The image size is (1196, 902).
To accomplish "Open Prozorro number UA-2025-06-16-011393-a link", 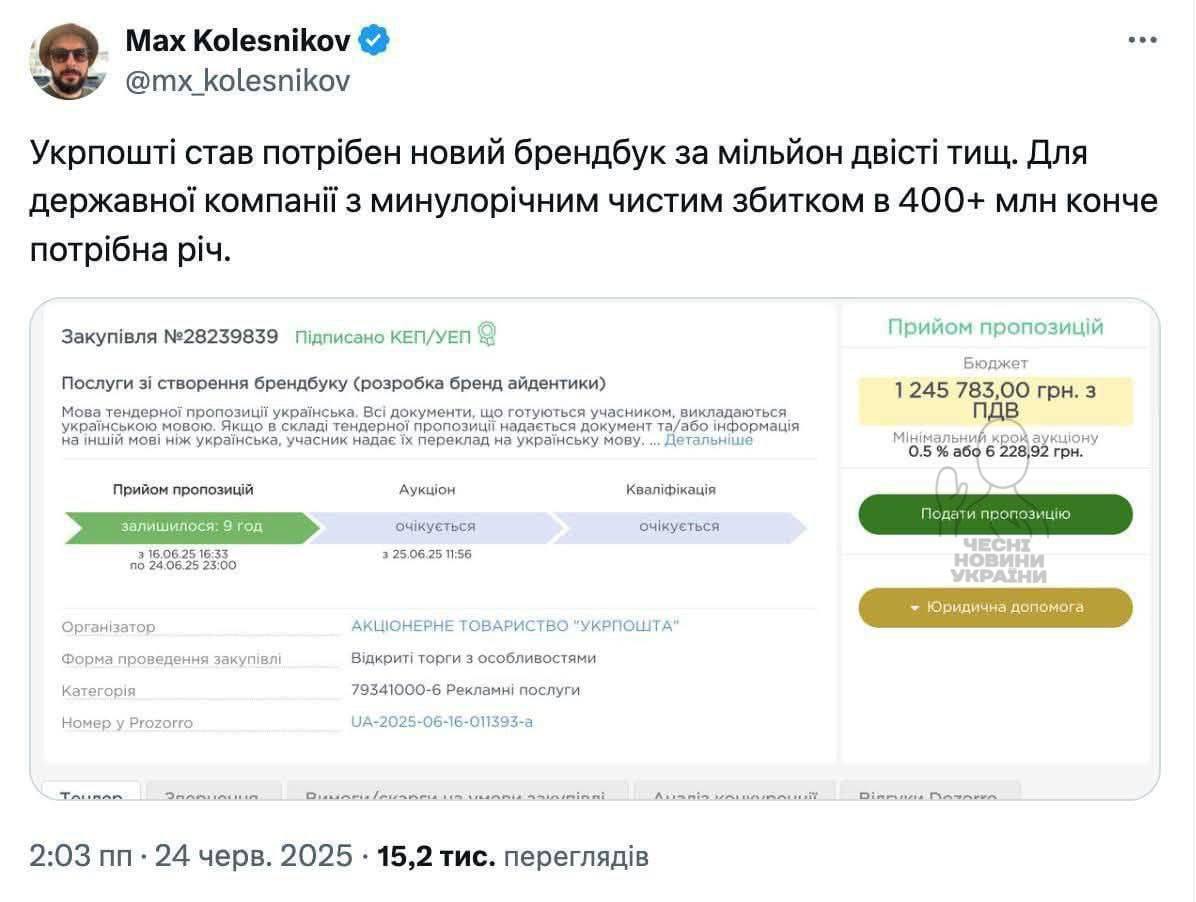I will (x=442, y=722).
